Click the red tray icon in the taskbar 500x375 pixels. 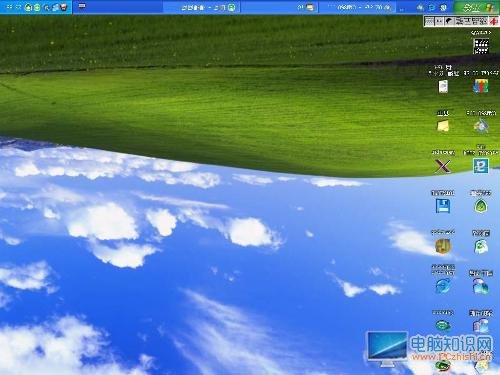[x=63, y=7]
